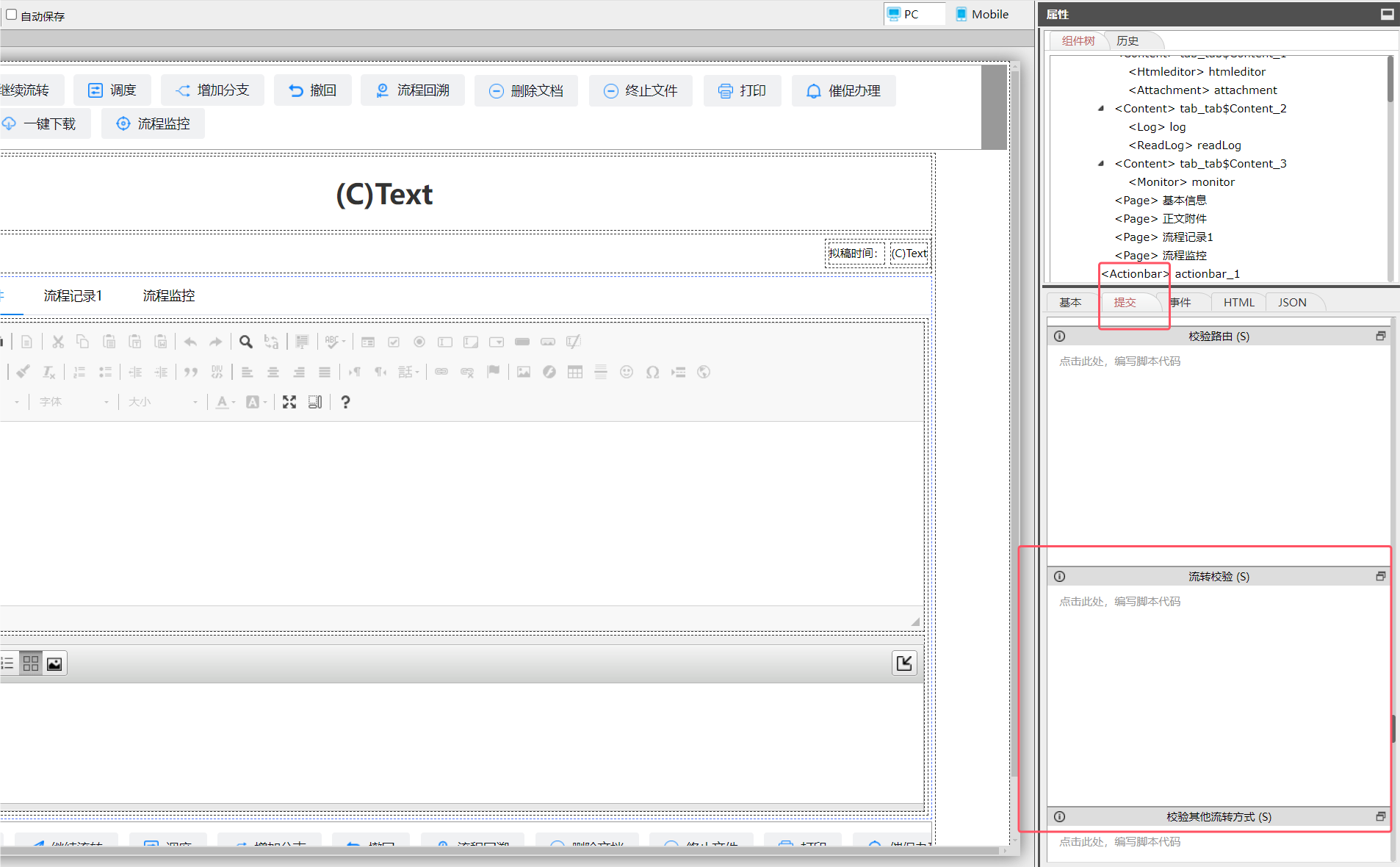Click the Insert Image icon in editor toolbar
Viewport: 1400px width, 867px height.
tap(523, 372)
